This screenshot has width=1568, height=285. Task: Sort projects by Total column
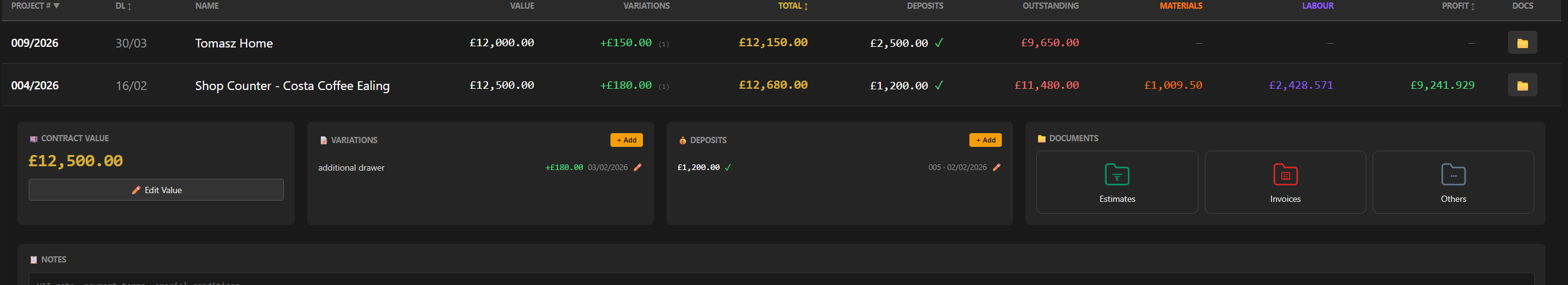[792, 6]
